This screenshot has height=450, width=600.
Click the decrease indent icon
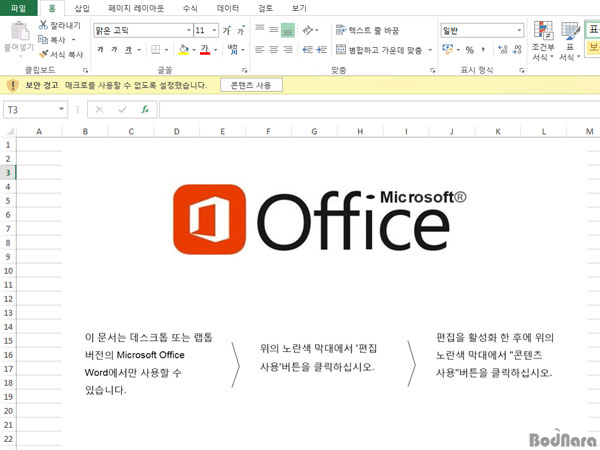[x=307, y=50]
